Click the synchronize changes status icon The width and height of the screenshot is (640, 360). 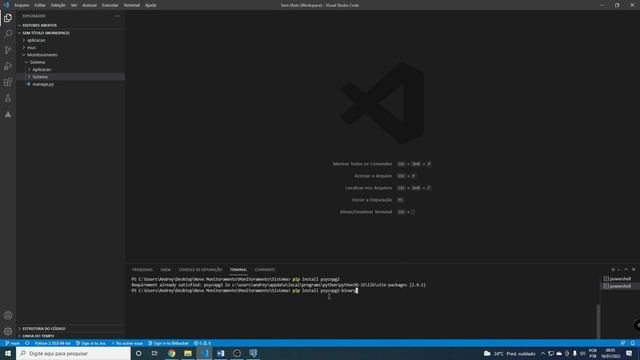click(x=27, y=343)
